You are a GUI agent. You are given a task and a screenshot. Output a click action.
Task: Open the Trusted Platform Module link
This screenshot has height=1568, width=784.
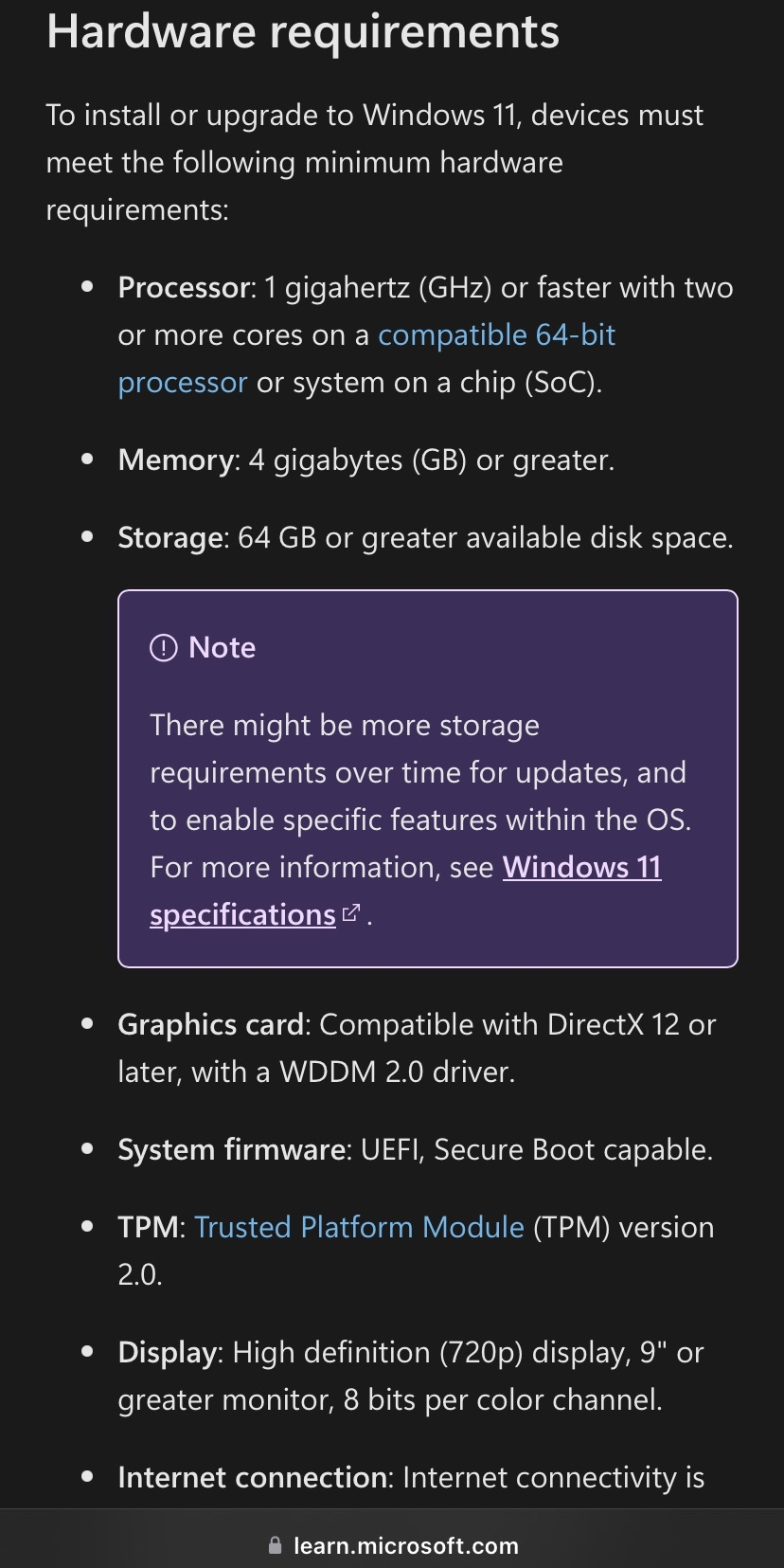pos(359,1227)
